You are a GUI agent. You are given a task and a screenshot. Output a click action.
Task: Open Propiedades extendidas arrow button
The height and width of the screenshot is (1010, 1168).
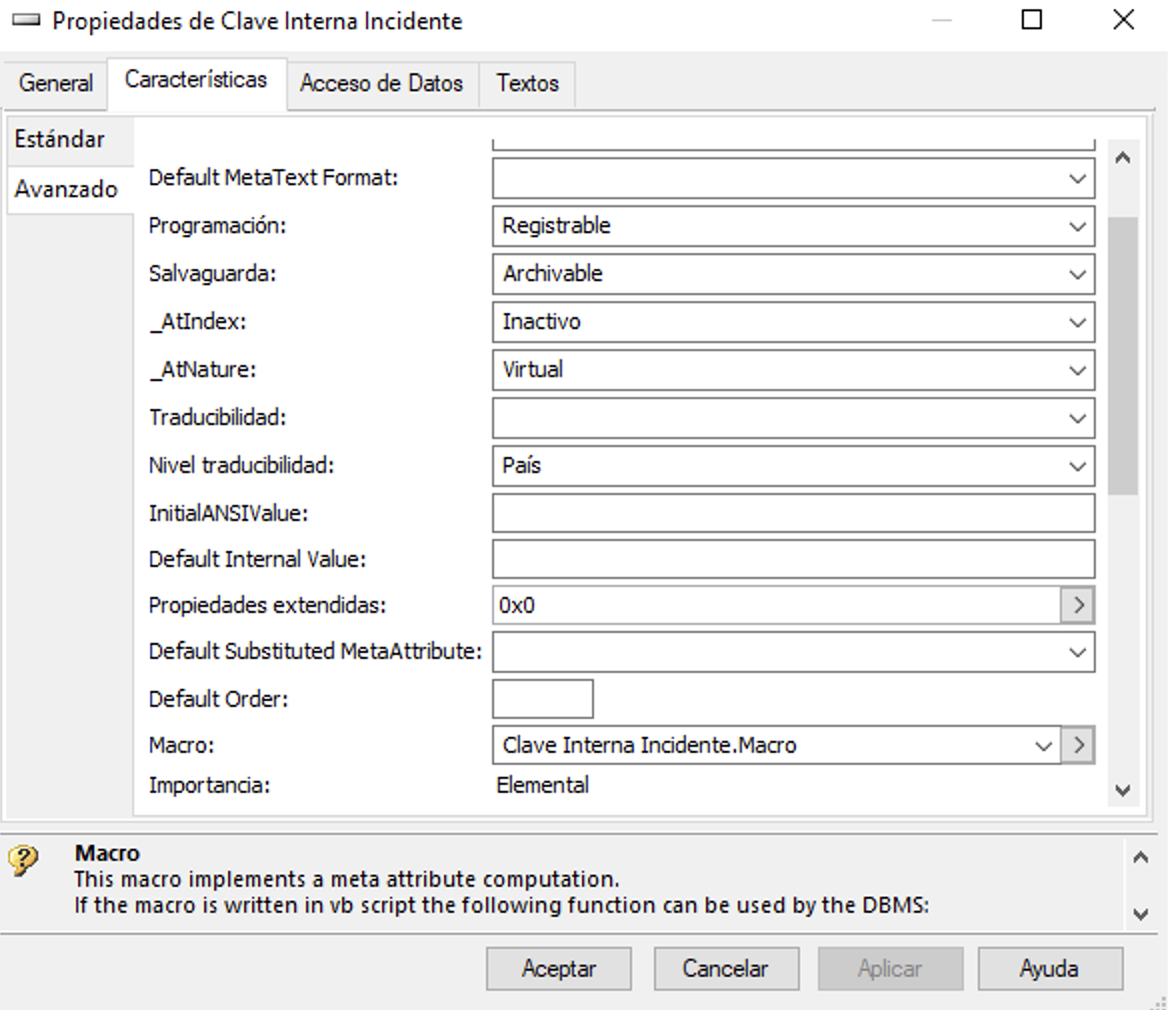coord(1078,605)
